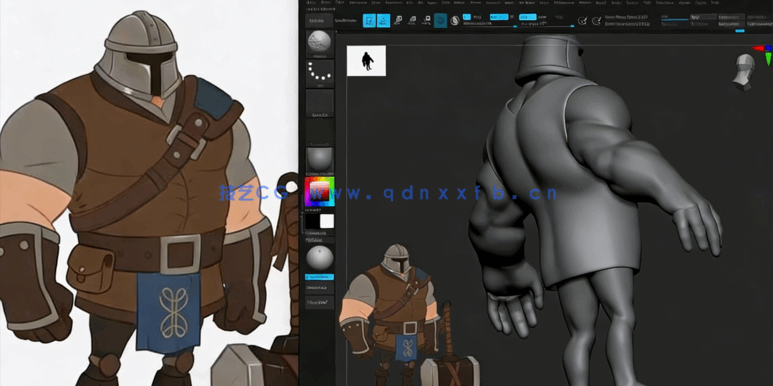This screenshot has height=386, width=773.
Task: Click the helmet head camera-view indicator
Action: (x=744, y=72)
